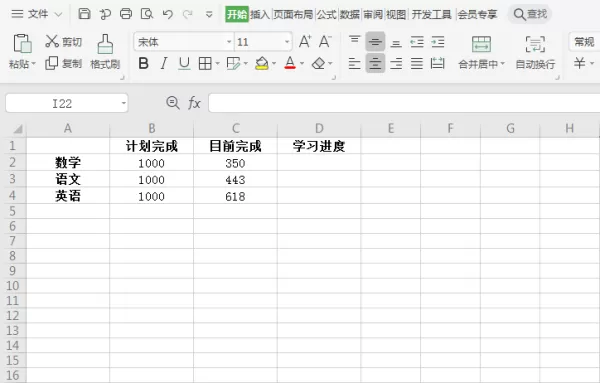Image resolution: width=600 pixels, height=383 pixels.
Task: Go to the 数据 tab
Action: [x=349, y=15]
